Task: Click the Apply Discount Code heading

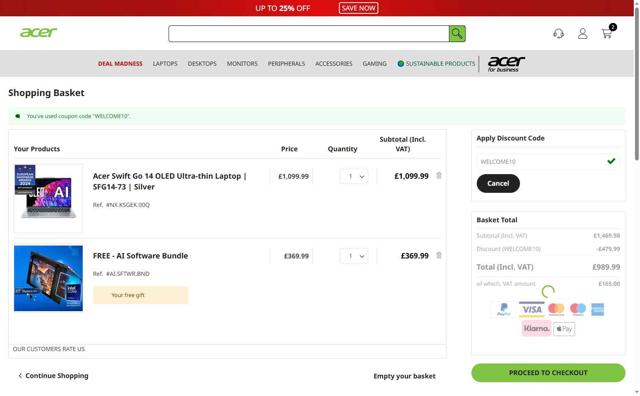Action: point(510,138)
